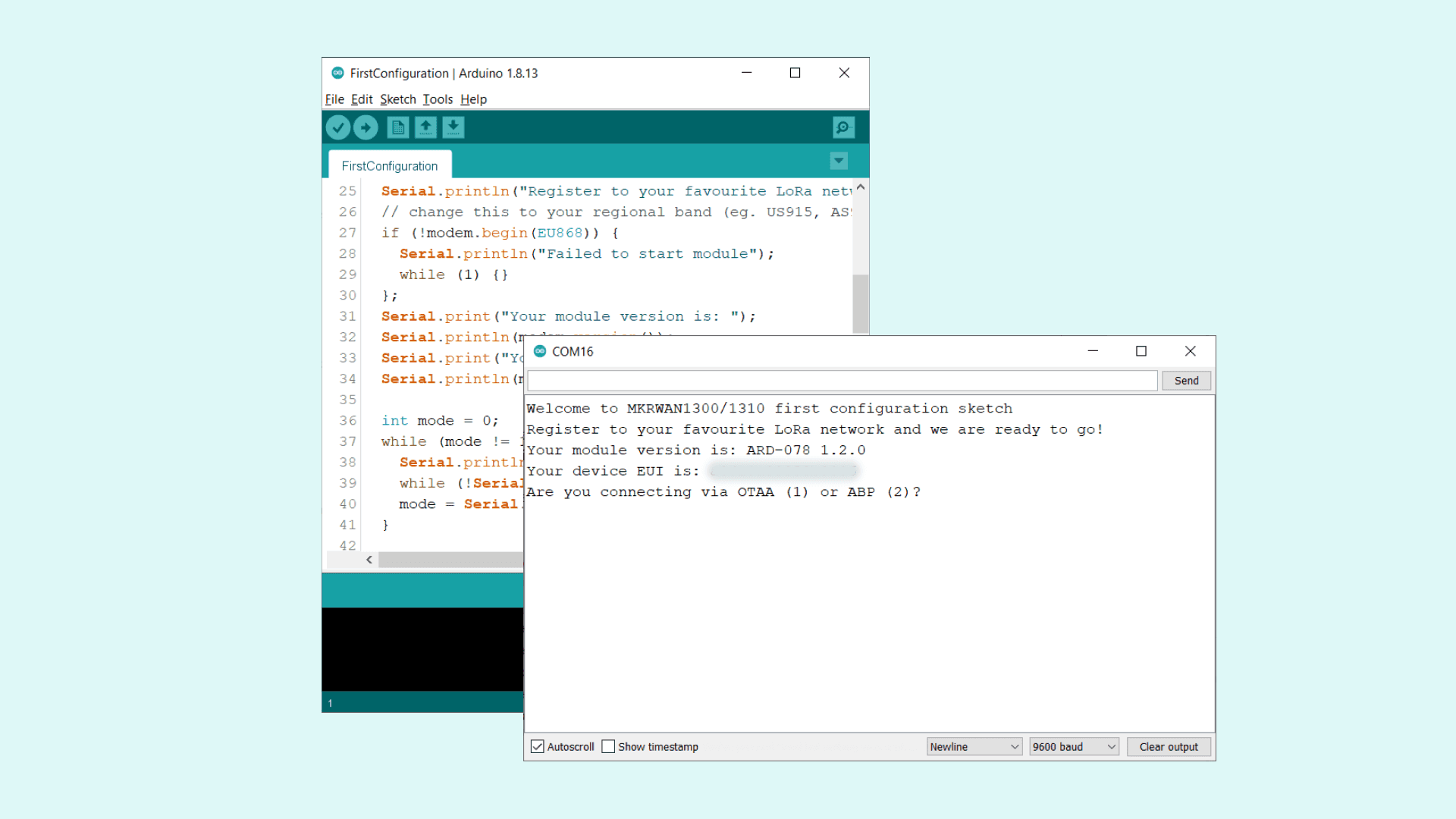
Task: Open the Serial Monitor magnifier icon
Action: click(843, 127)
